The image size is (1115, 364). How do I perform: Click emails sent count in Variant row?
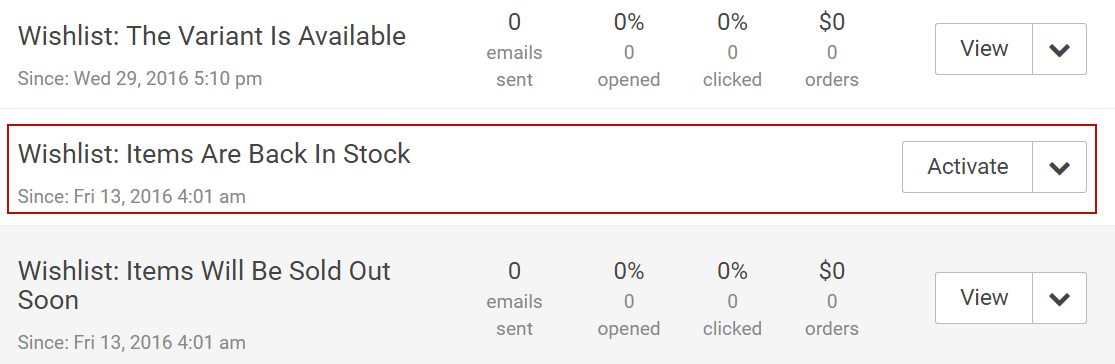click(514, 51)
